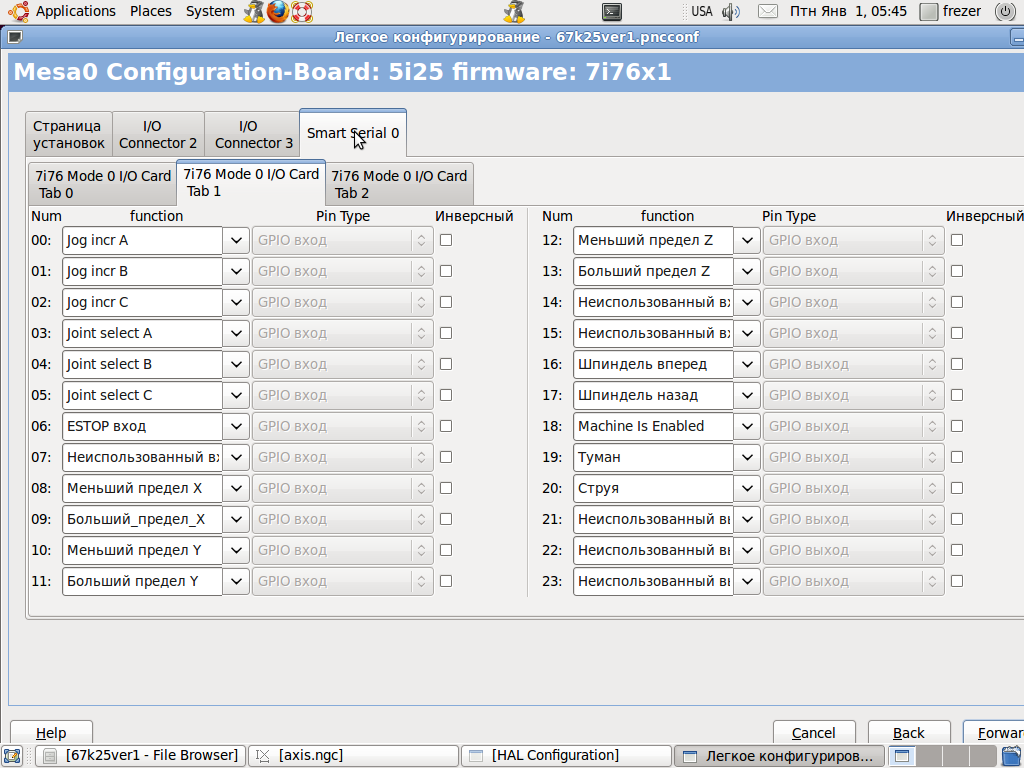Open the clock showing Птн Янв 1, 05:45
This screenshot has height=768, width=1024.
coord(848,11)
